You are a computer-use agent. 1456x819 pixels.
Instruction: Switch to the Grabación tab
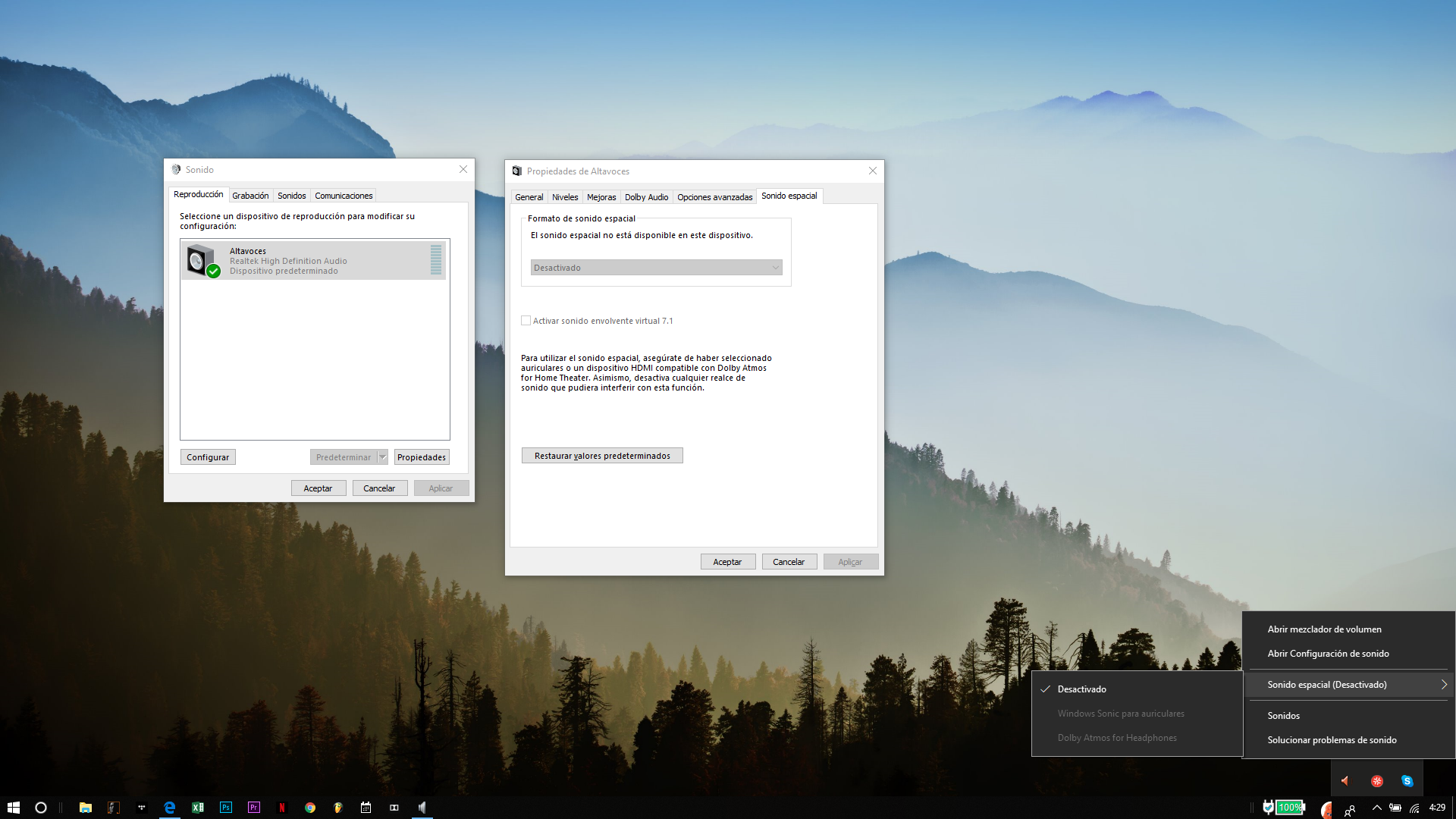tap(250, 196)
